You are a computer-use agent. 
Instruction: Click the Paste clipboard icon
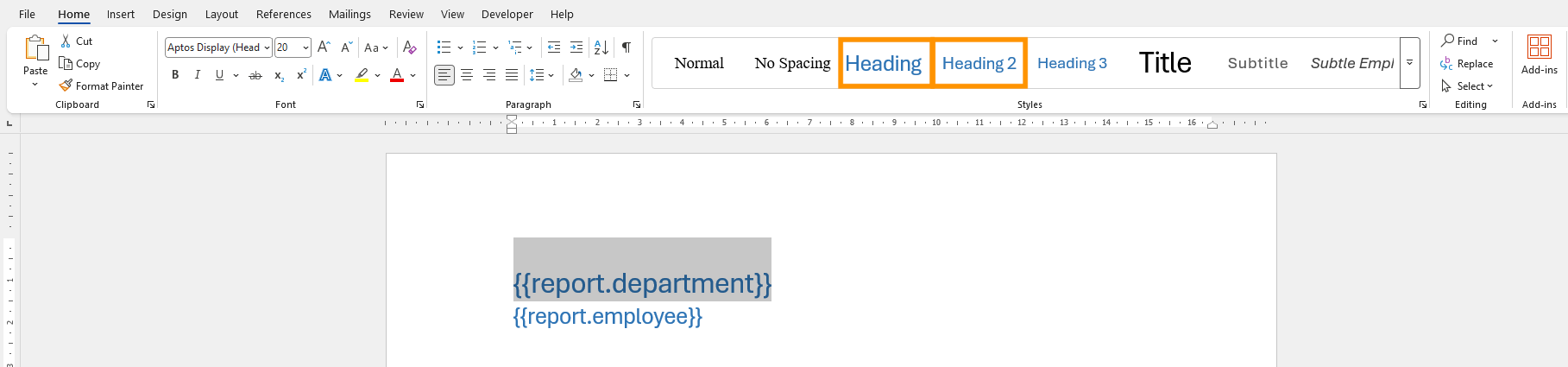(x=35, y=47)
